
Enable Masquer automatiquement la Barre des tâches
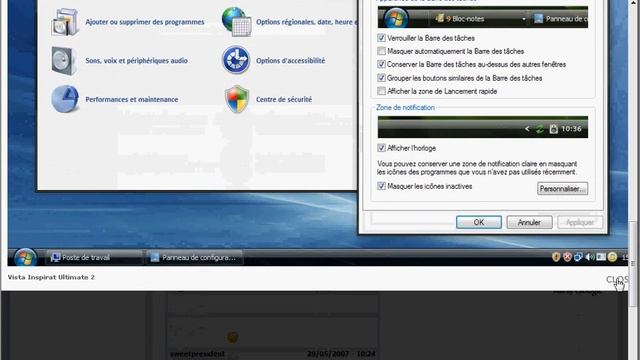point(381,51)
